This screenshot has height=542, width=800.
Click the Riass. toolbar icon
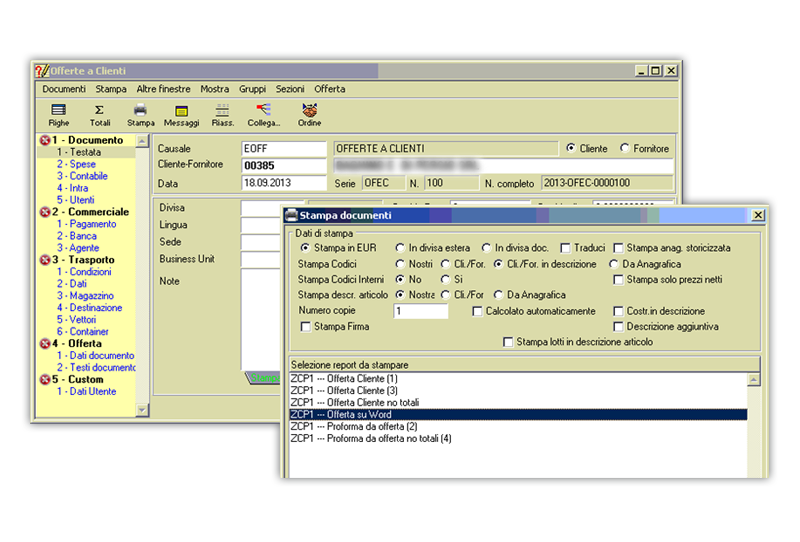click(222, 110)
